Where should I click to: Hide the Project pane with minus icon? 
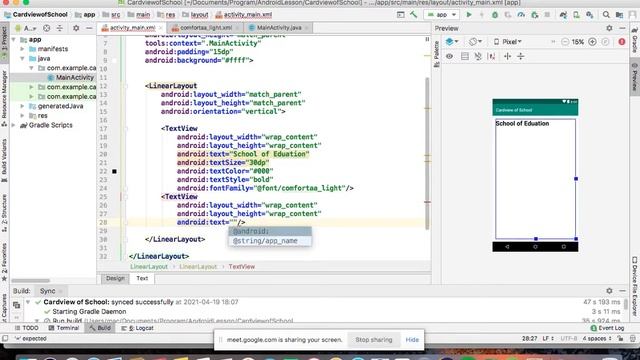coord(89,28)
